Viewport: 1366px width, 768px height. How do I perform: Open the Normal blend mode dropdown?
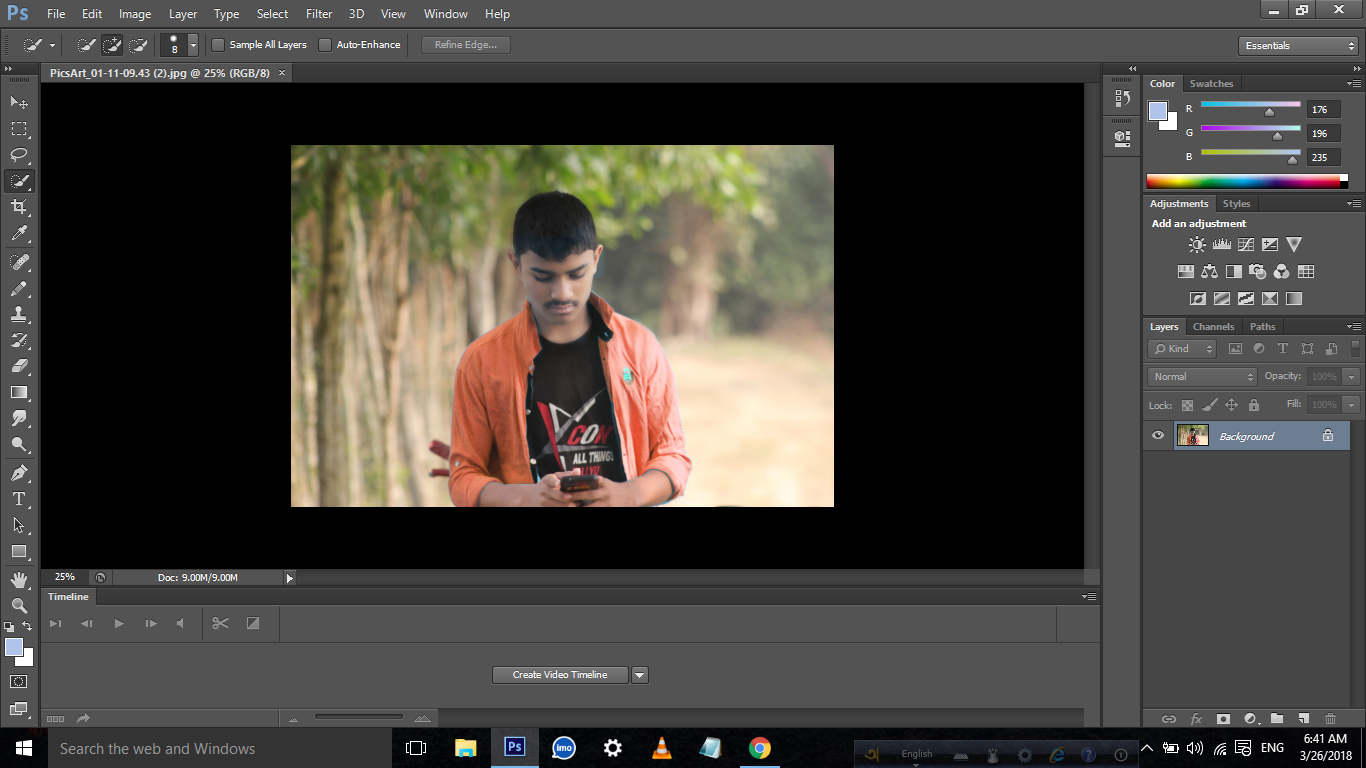1202,377
